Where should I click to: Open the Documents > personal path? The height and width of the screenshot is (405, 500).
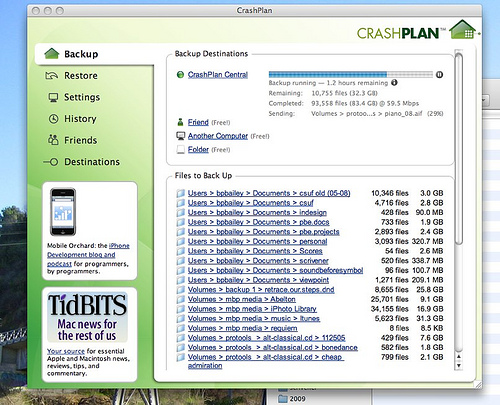(x=257, y=241)
